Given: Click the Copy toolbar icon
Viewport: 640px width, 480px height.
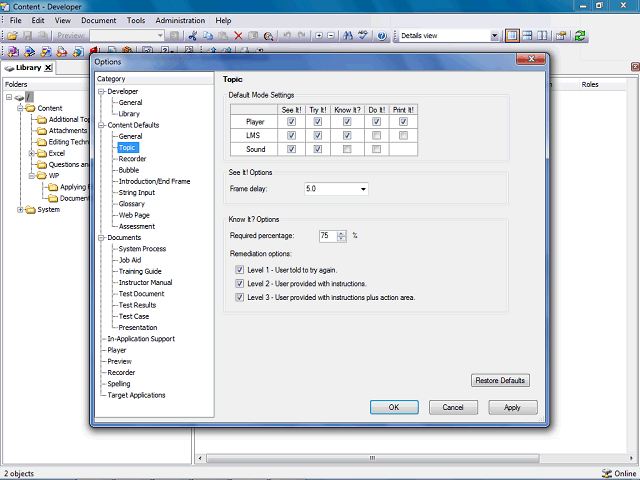Looking at the screenshot, I should 208,36.
